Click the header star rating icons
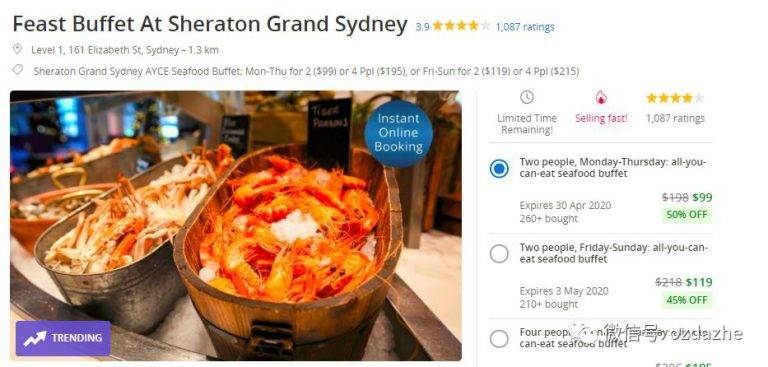The width and height of the screenshot is (768, 367). 461,26
